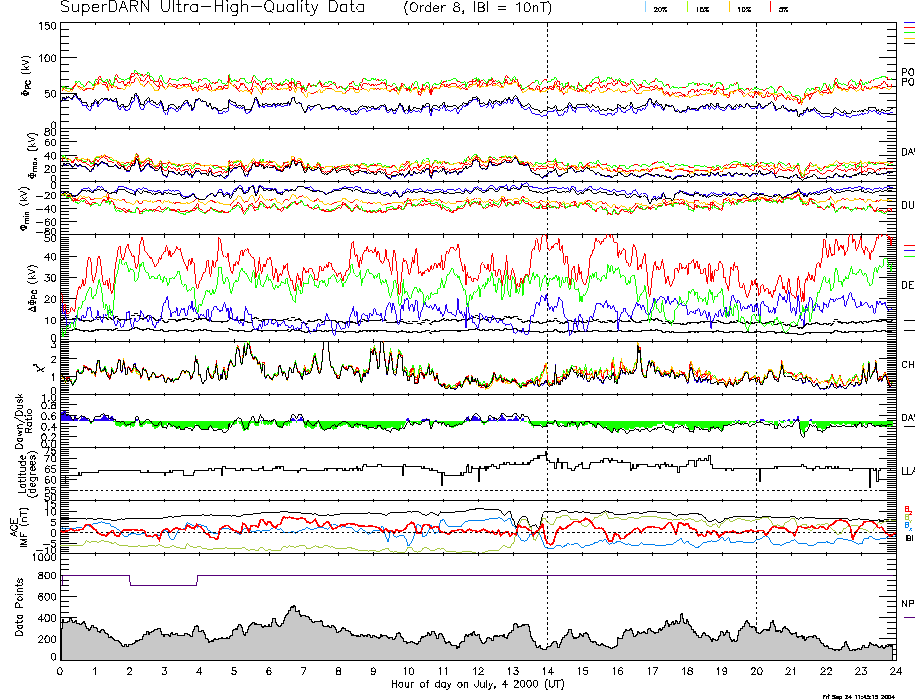Click the purple step line in Data Points panel

pyautogui.click(x=479, y=576)
